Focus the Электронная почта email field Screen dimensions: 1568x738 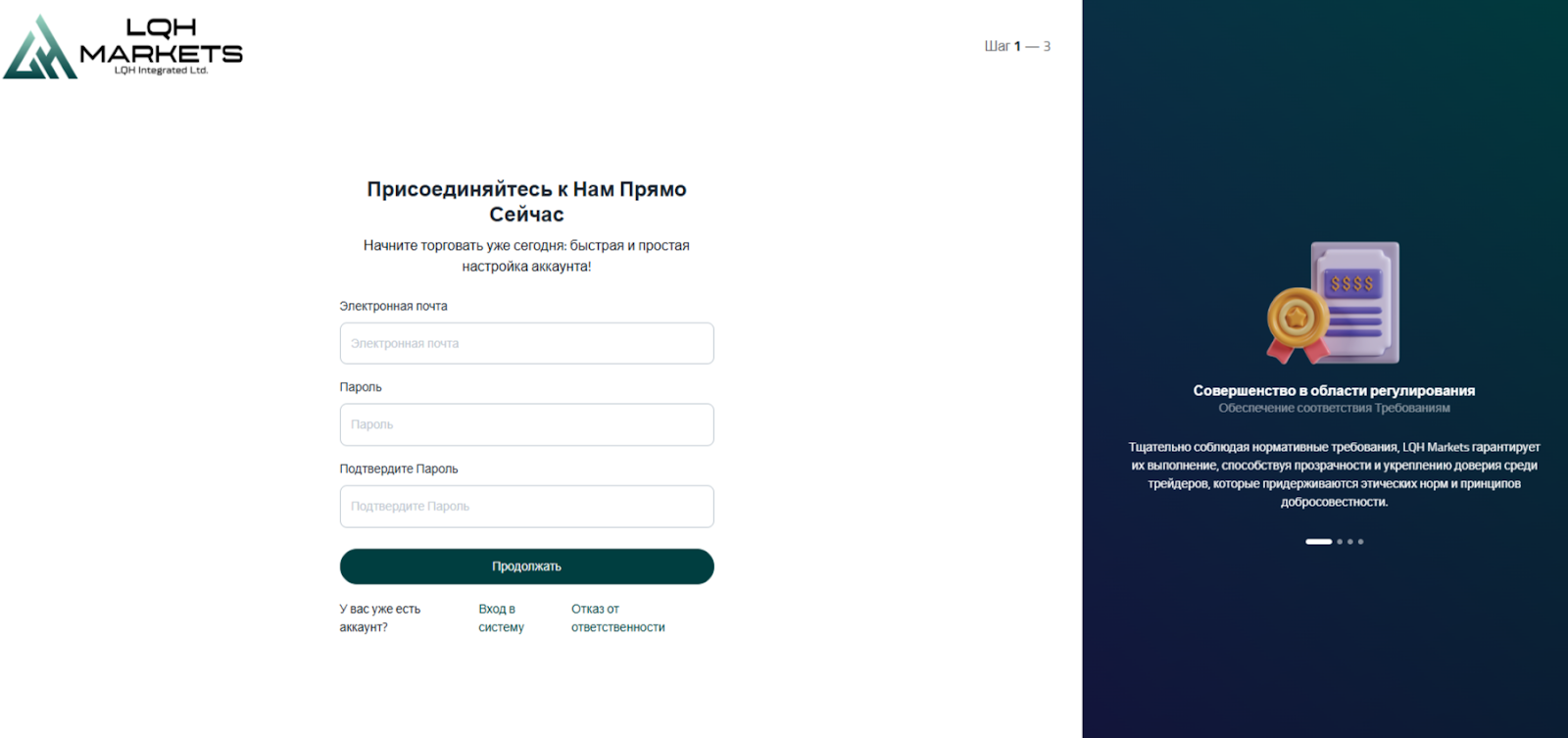pos(526,343)
